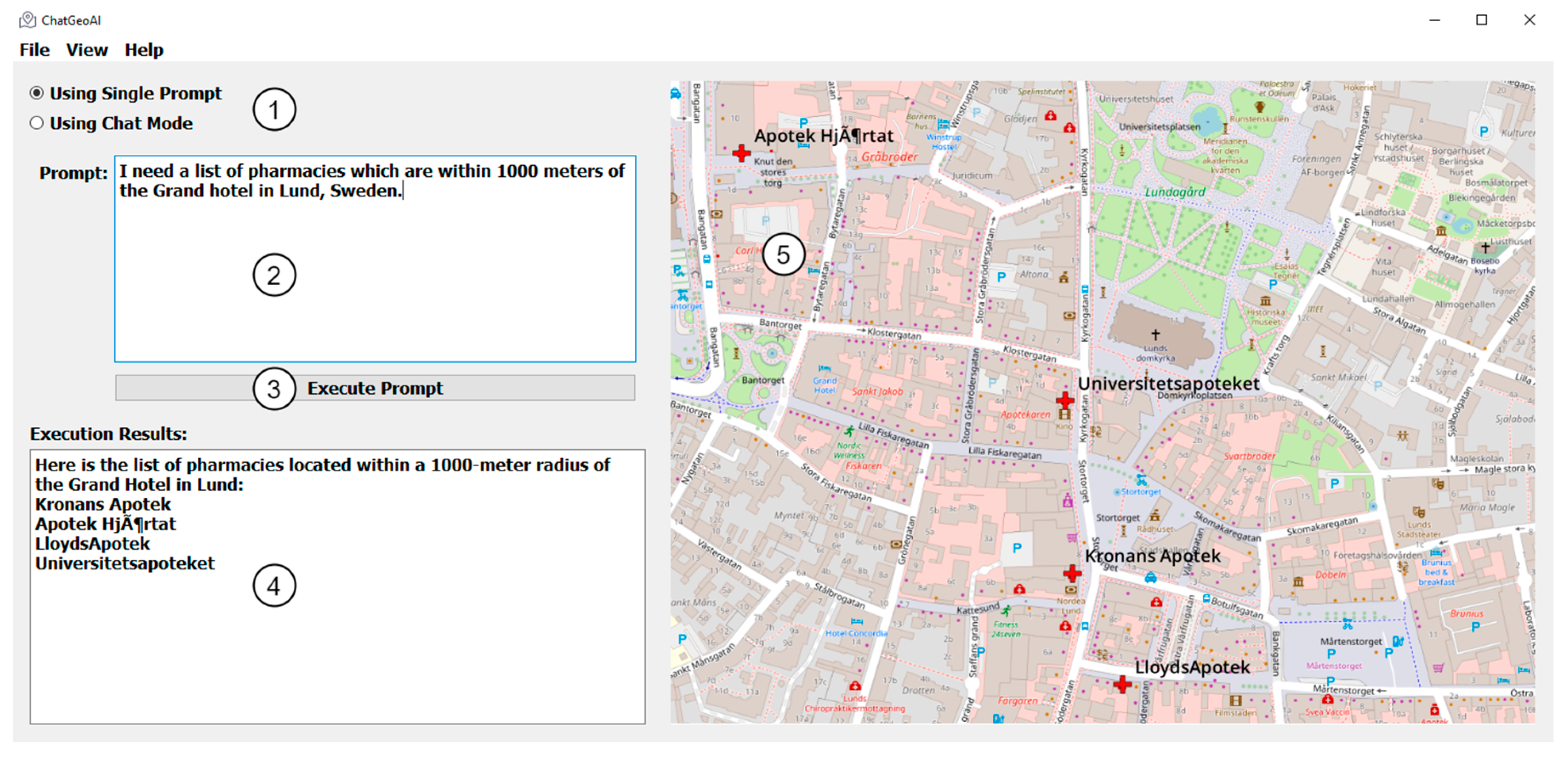Click red cross marker at Universitetsapoteket
1568x757 pixels.
click(1065, 400)
